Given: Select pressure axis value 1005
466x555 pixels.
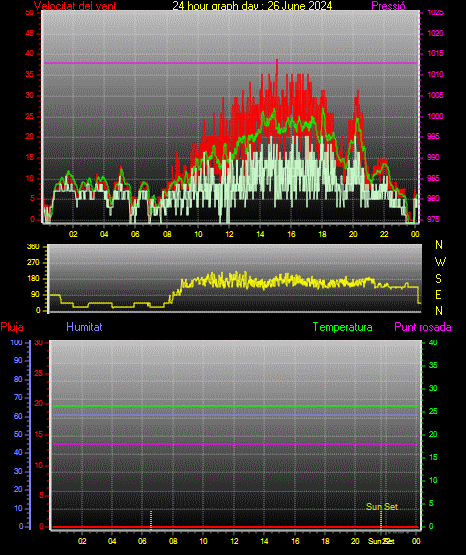Looking at the screenshot, I should 435,95.
